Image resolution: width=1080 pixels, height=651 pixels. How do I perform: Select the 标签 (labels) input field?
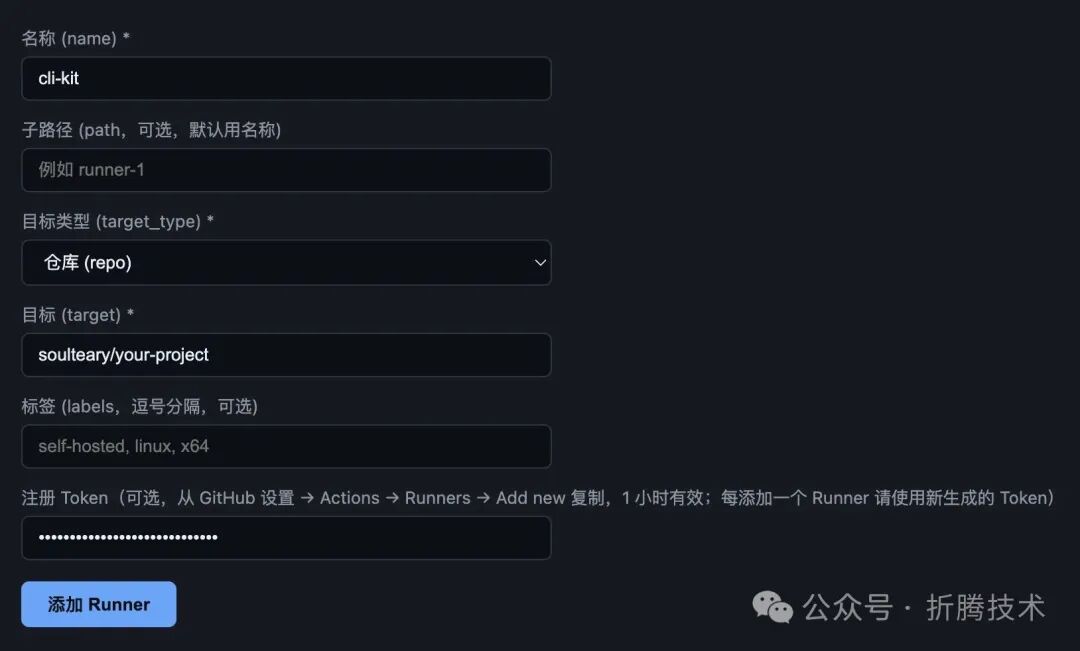[287, 446]
